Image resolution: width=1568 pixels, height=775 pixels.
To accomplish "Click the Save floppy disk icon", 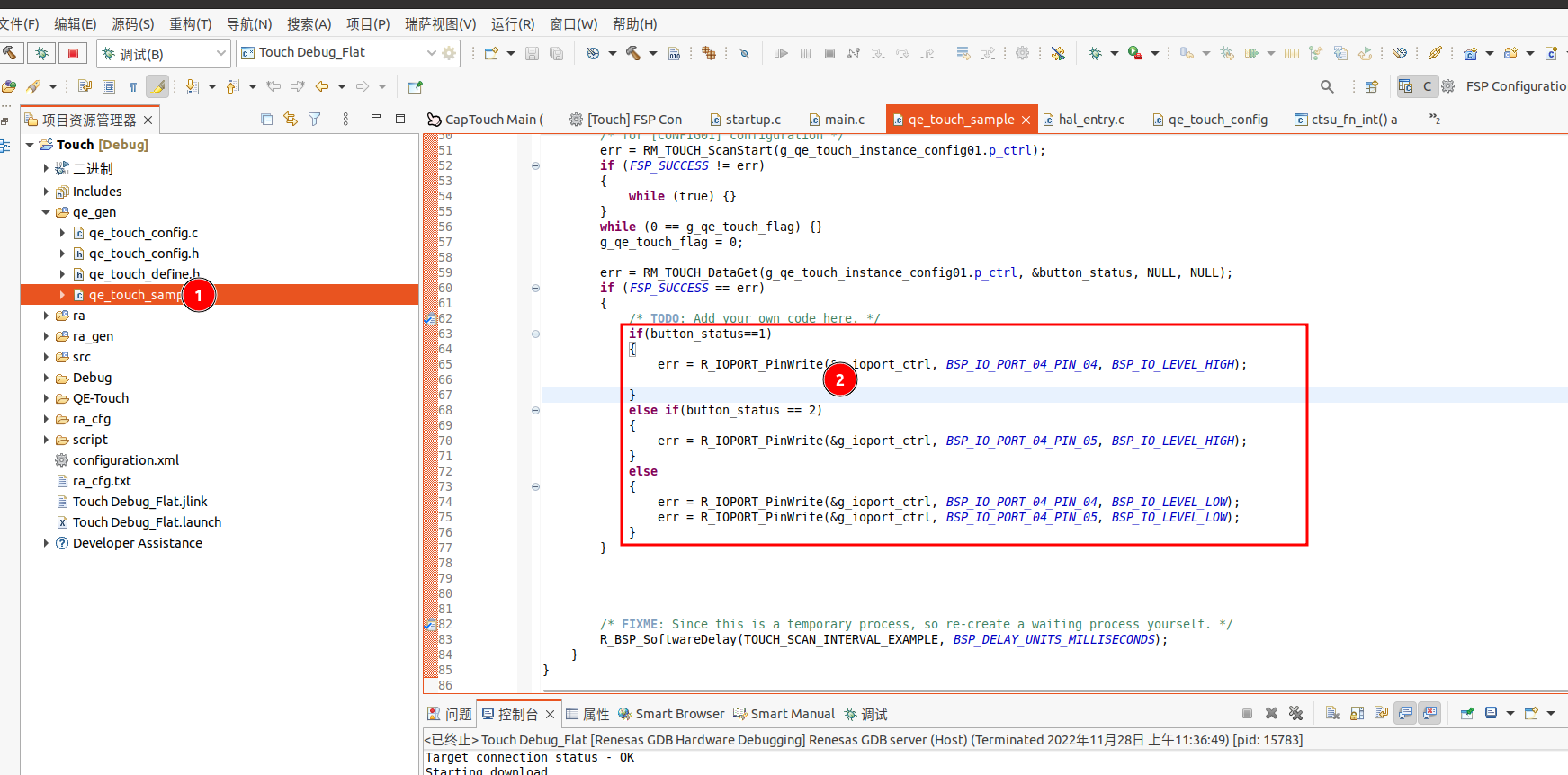I will pos(532,53).
